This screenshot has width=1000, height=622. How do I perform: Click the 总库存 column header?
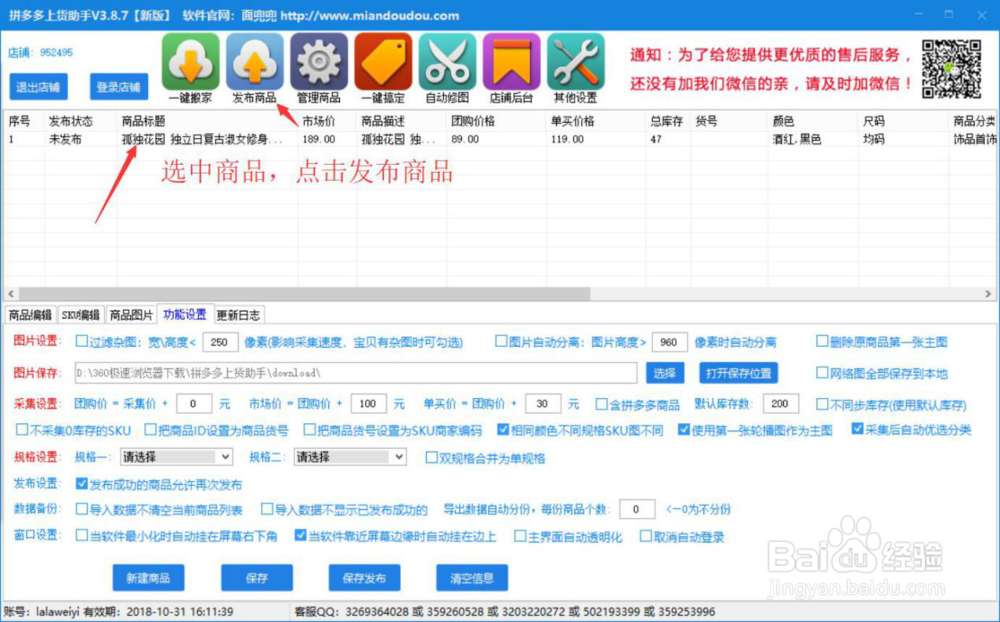668,121
